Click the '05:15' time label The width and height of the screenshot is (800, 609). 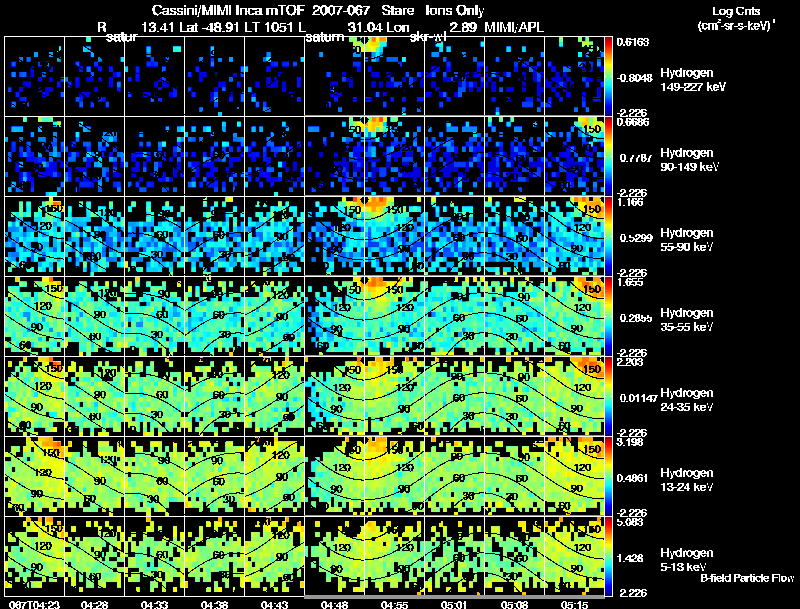[574, 604]
